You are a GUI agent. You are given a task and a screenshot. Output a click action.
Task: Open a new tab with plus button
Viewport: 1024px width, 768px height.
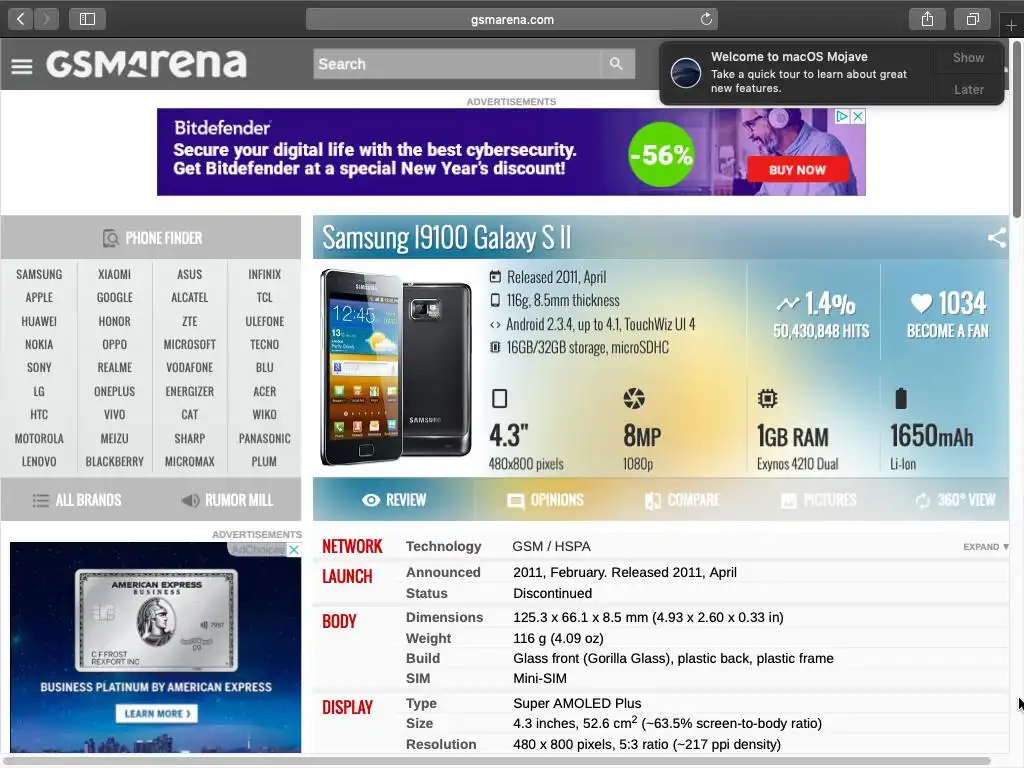click(x=1011, y=25)
